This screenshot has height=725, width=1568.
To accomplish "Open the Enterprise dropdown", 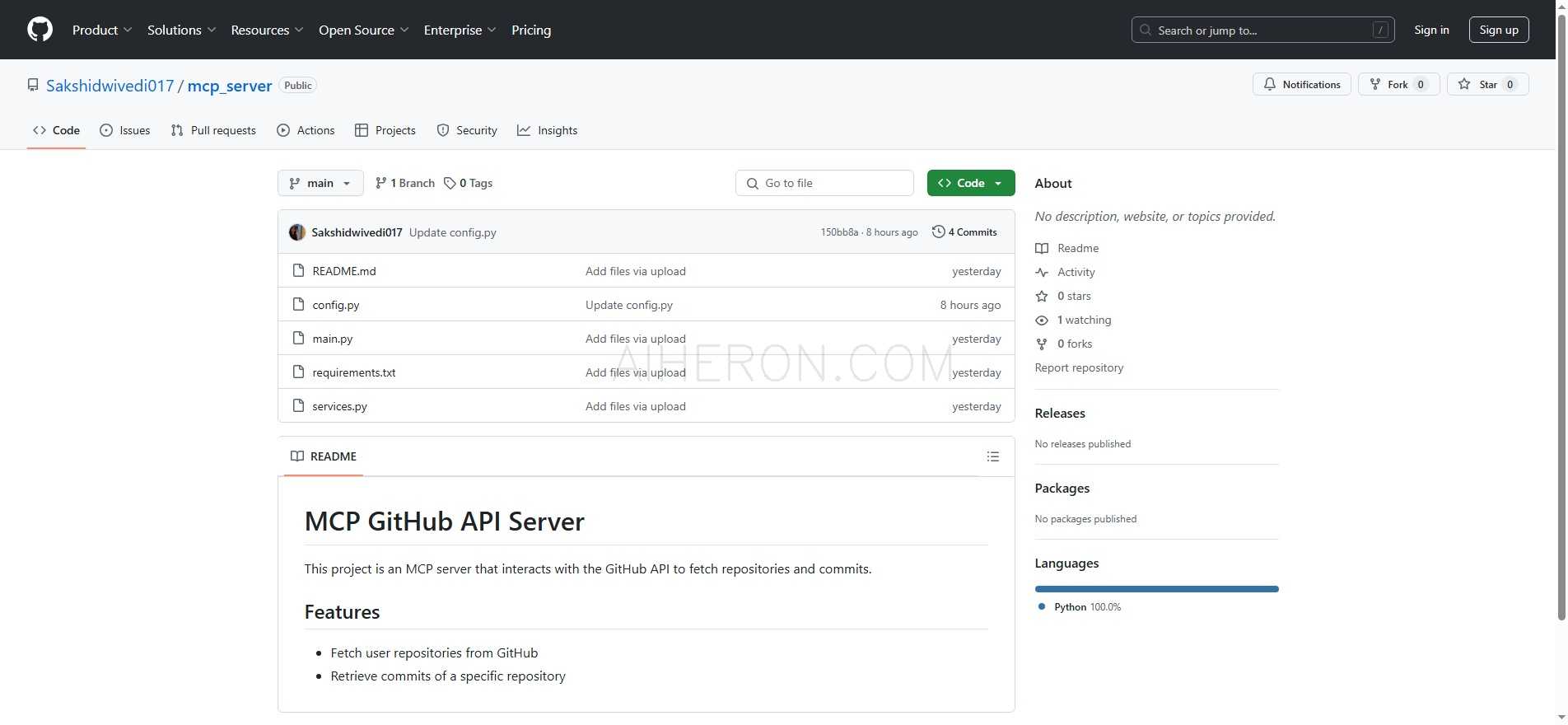I will coord(460,30).
